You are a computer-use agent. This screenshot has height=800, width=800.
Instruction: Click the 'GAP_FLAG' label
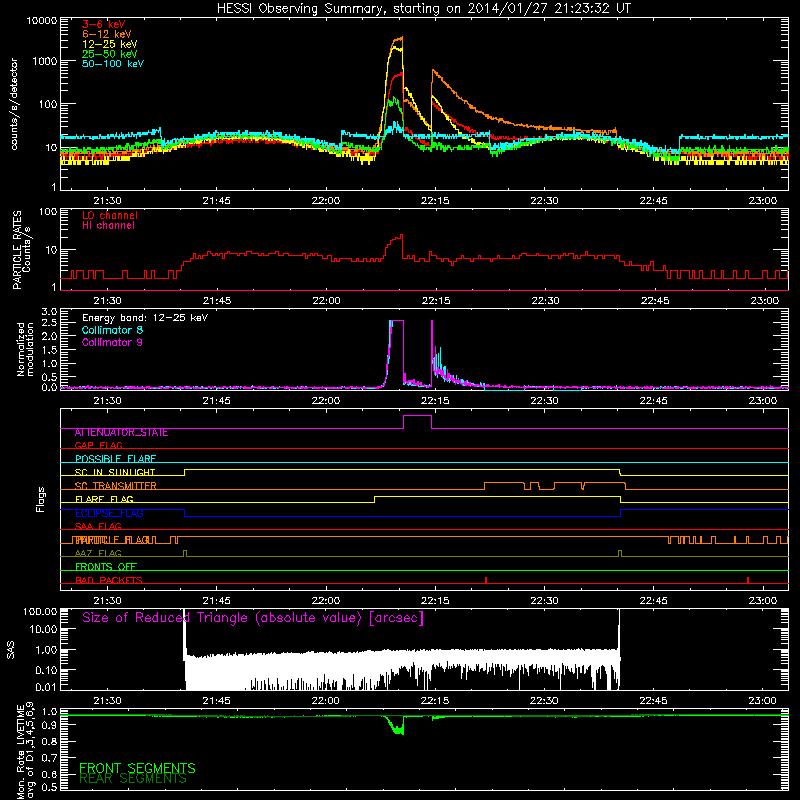coord(98,445)
